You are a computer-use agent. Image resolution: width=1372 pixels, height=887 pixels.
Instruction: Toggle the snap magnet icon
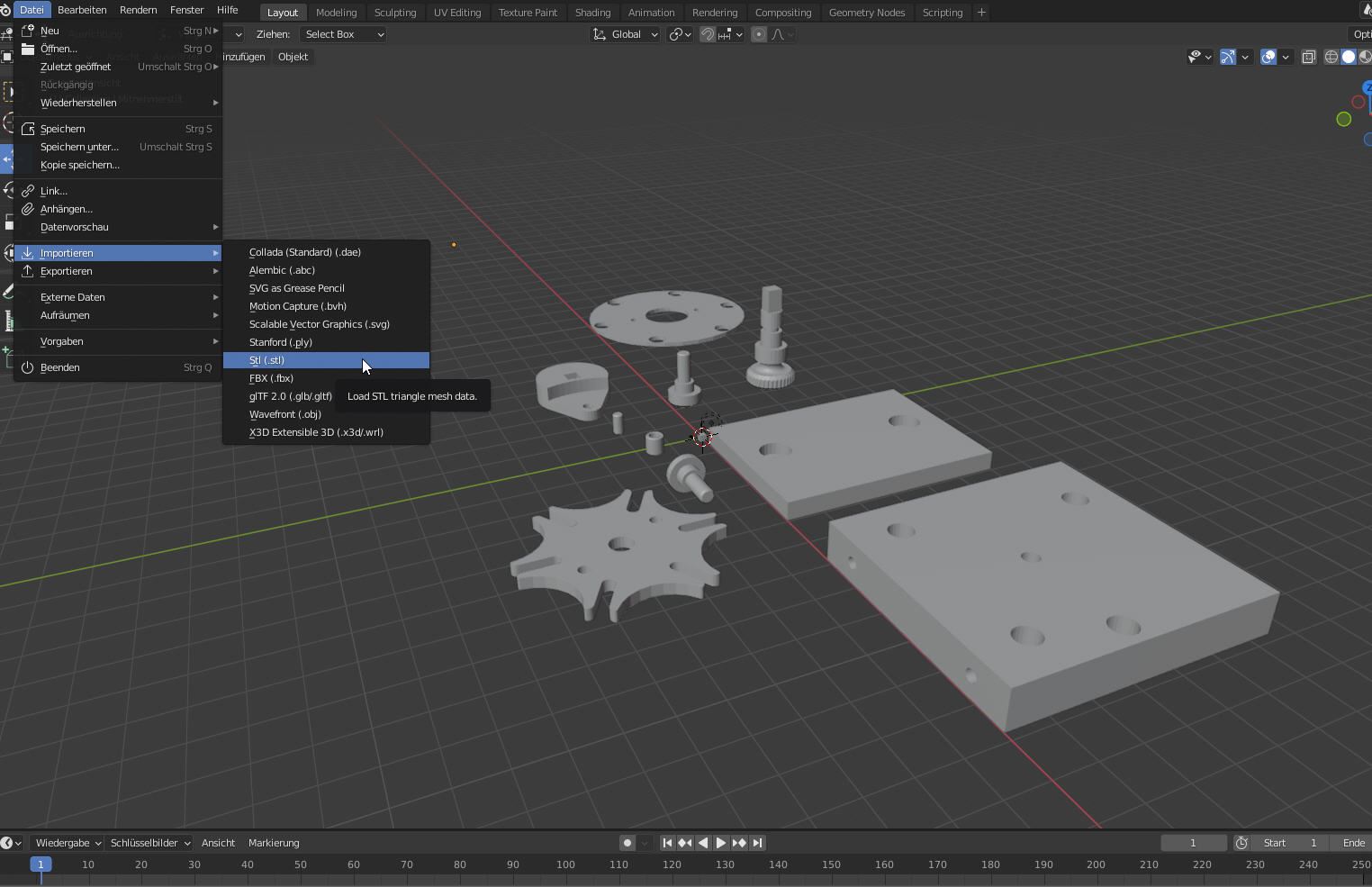point(709,34)
